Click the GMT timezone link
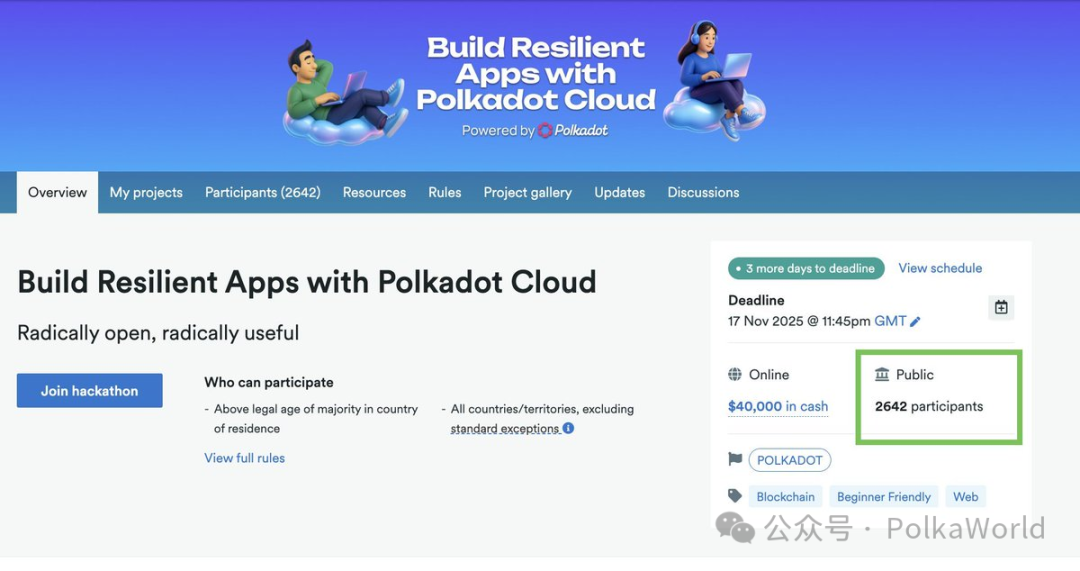The image size is (1080, 571). (890, 321)
